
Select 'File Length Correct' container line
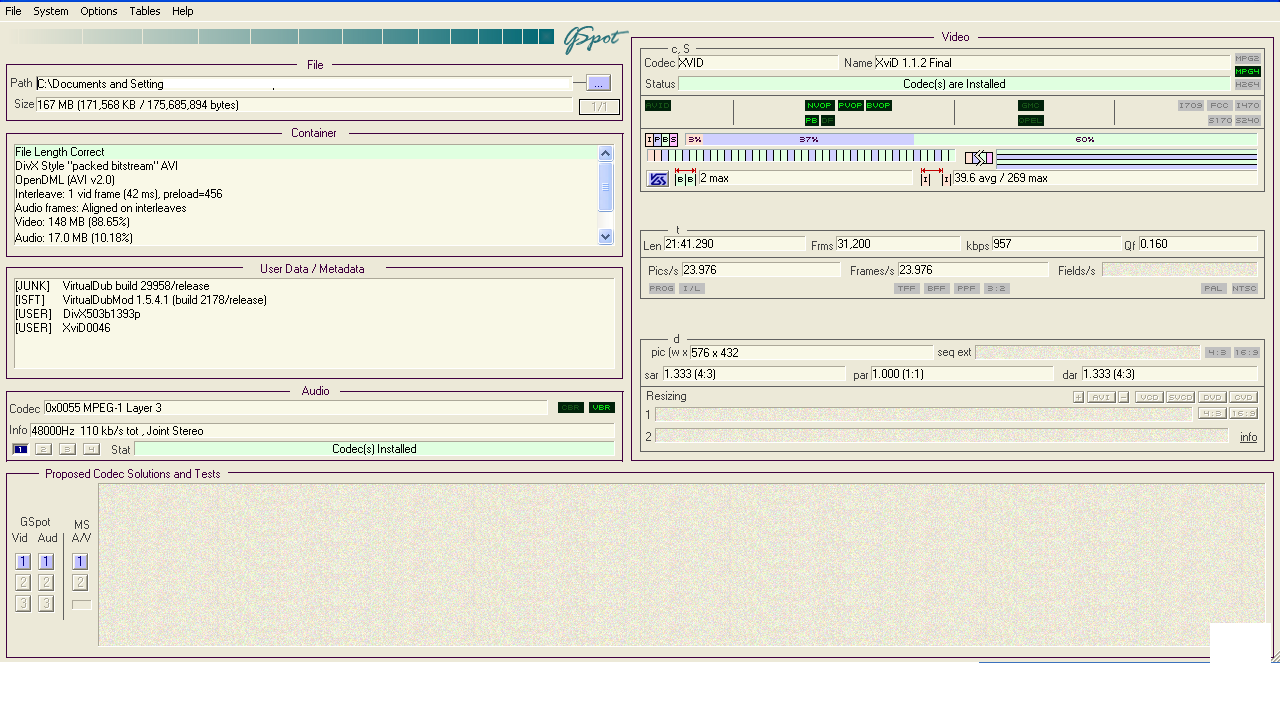[305, 152]
